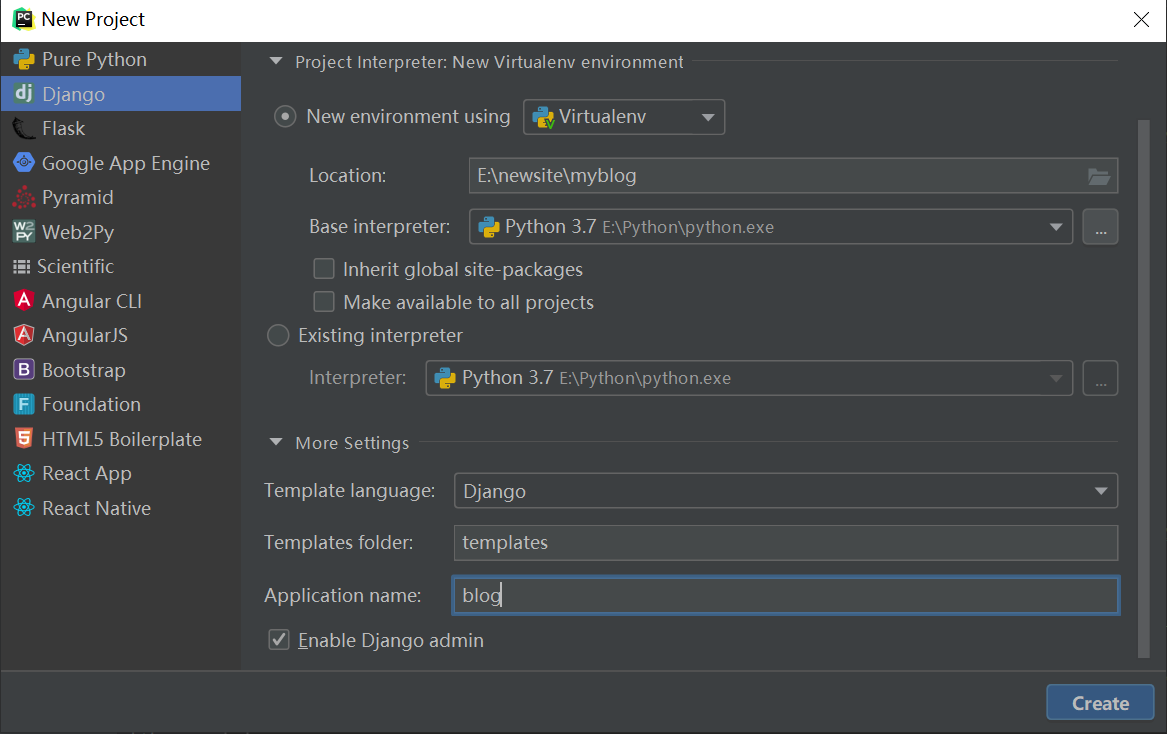Click the Google App Engine icon
1167x734 pixels.
click(24, 163)
